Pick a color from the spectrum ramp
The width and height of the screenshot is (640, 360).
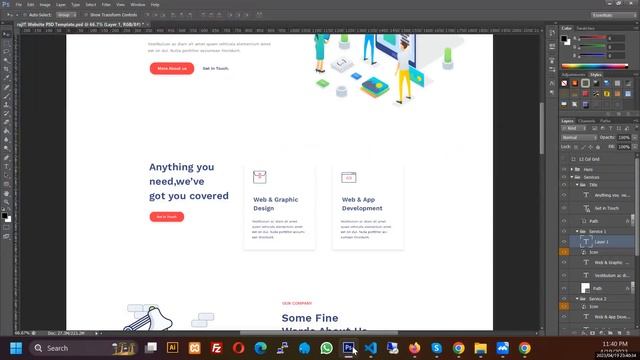595,66
